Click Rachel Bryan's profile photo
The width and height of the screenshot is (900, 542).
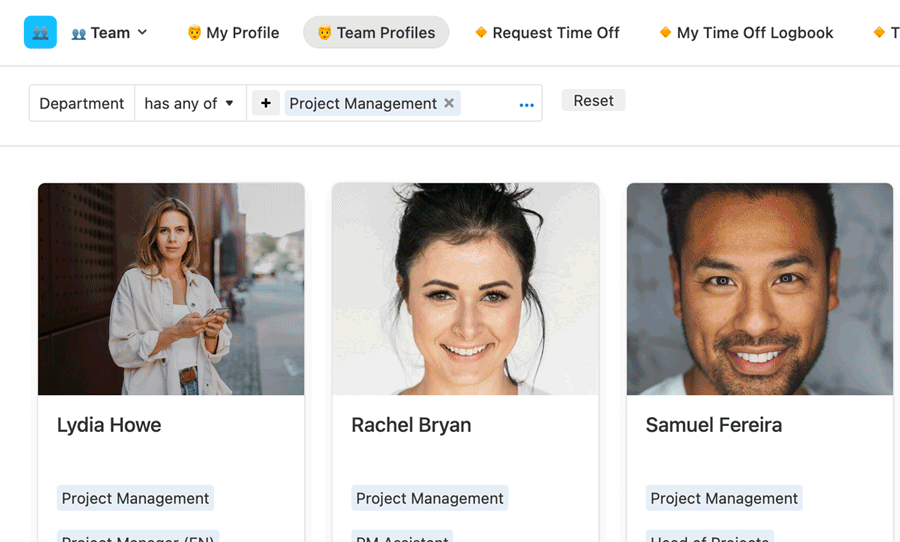(465, 289)
